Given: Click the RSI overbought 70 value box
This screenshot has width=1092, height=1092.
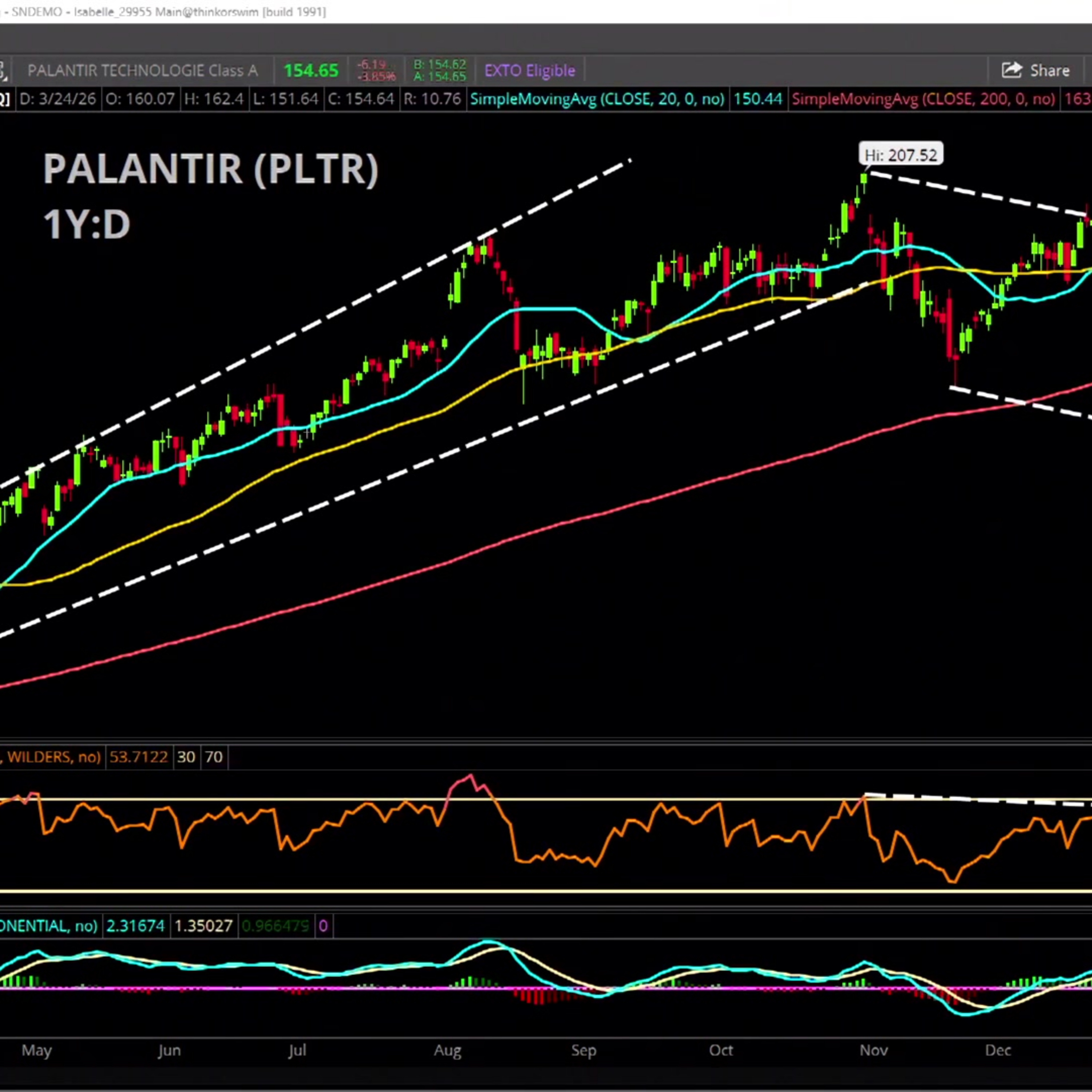Looking at the screenshot, I should pyautogui.click(x=214, y=757).
